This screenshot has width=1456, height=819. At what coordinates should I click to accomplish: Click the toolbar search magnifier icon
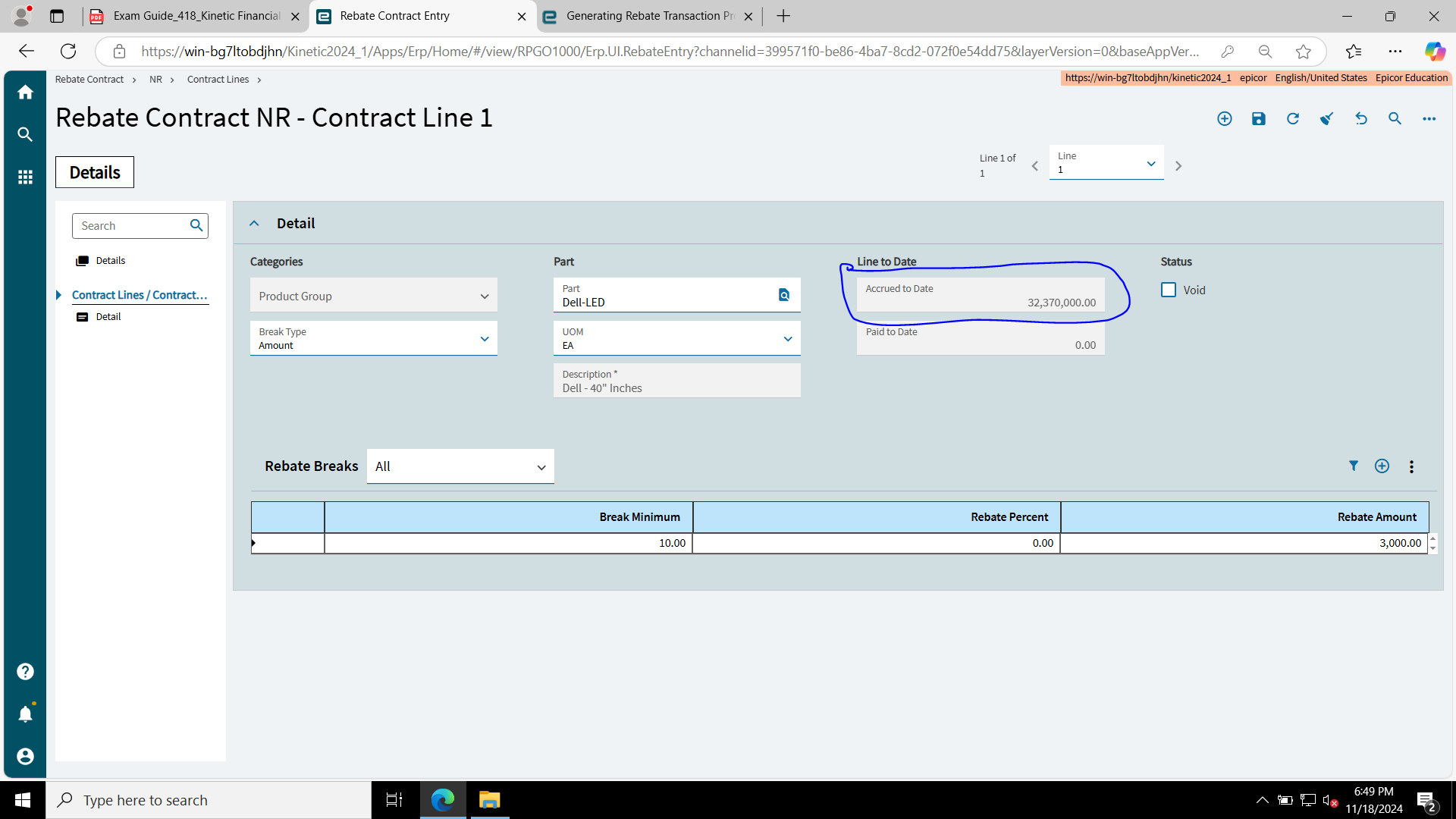pos(1395,118)
